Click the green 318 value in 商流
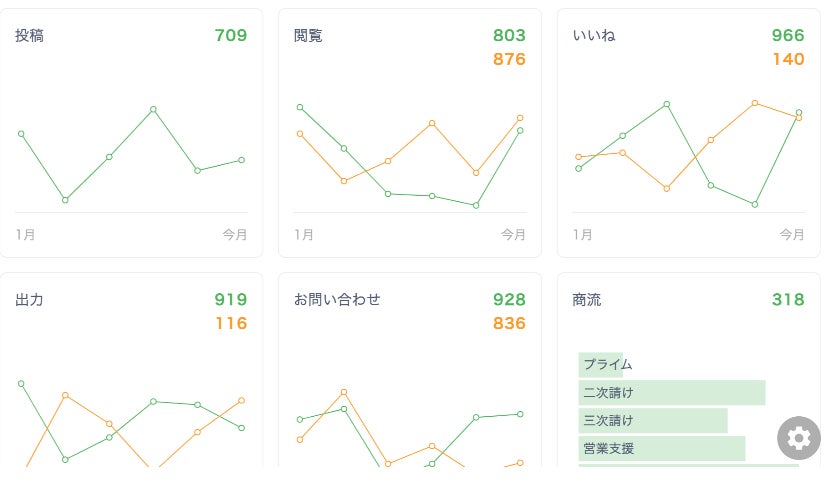826x496 pixels. (788, 299)
